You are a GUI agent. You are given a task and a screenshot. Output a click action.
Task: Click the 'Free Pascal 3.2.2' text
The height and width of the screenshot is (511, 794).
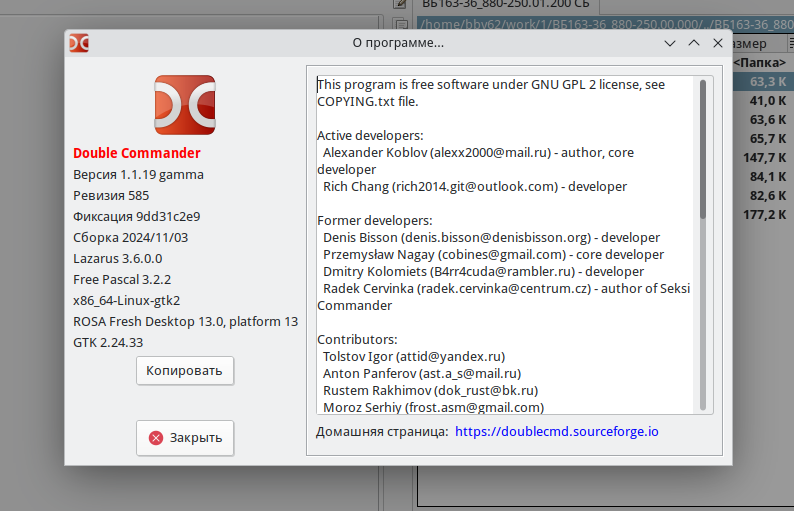(x=122, y=280)
